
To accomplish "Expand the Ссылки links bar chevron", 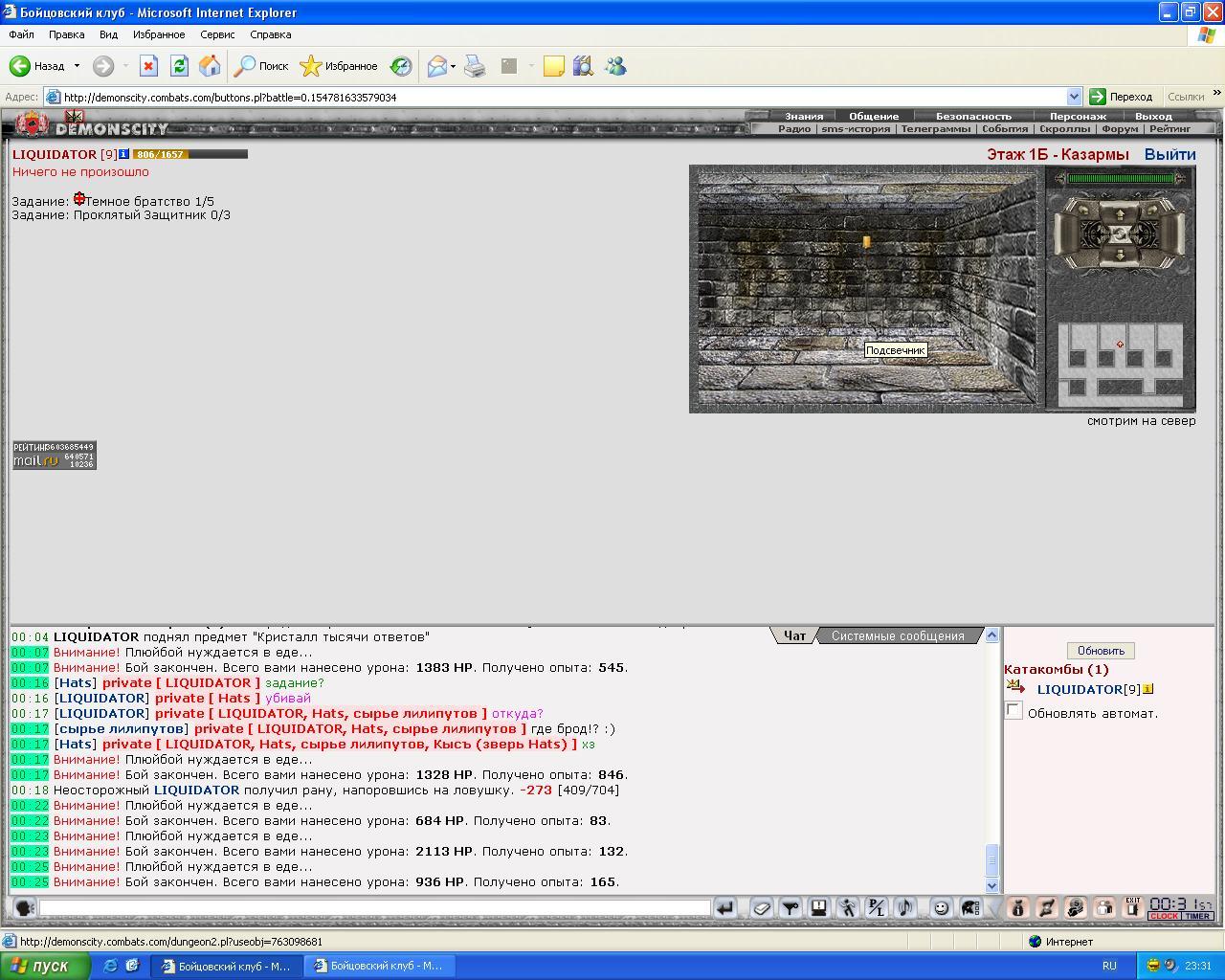I will pos(1216,94).
